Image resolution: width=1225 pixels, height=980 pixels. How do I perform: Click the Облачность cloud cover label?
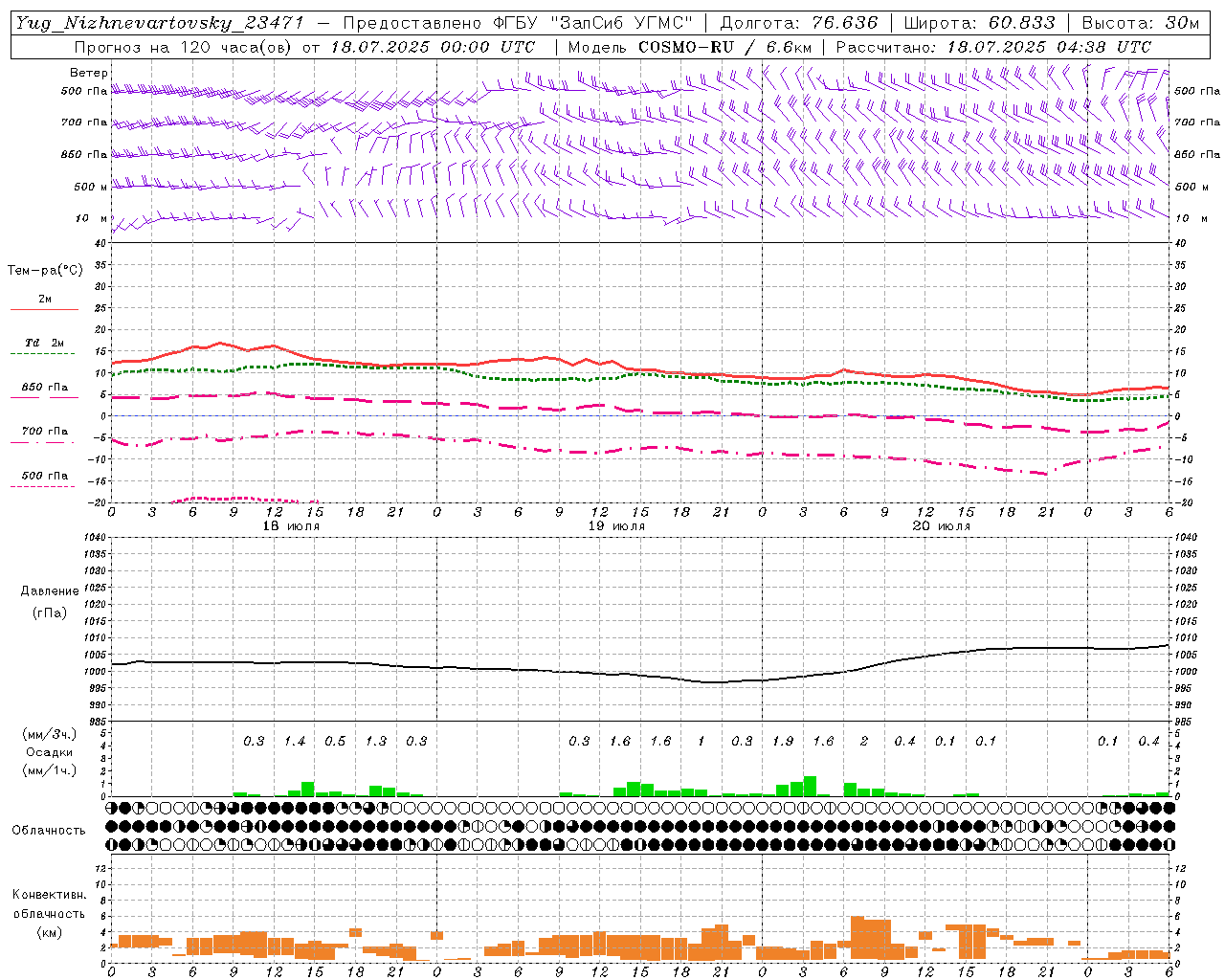pyautogui.click(x=49, y=830)
